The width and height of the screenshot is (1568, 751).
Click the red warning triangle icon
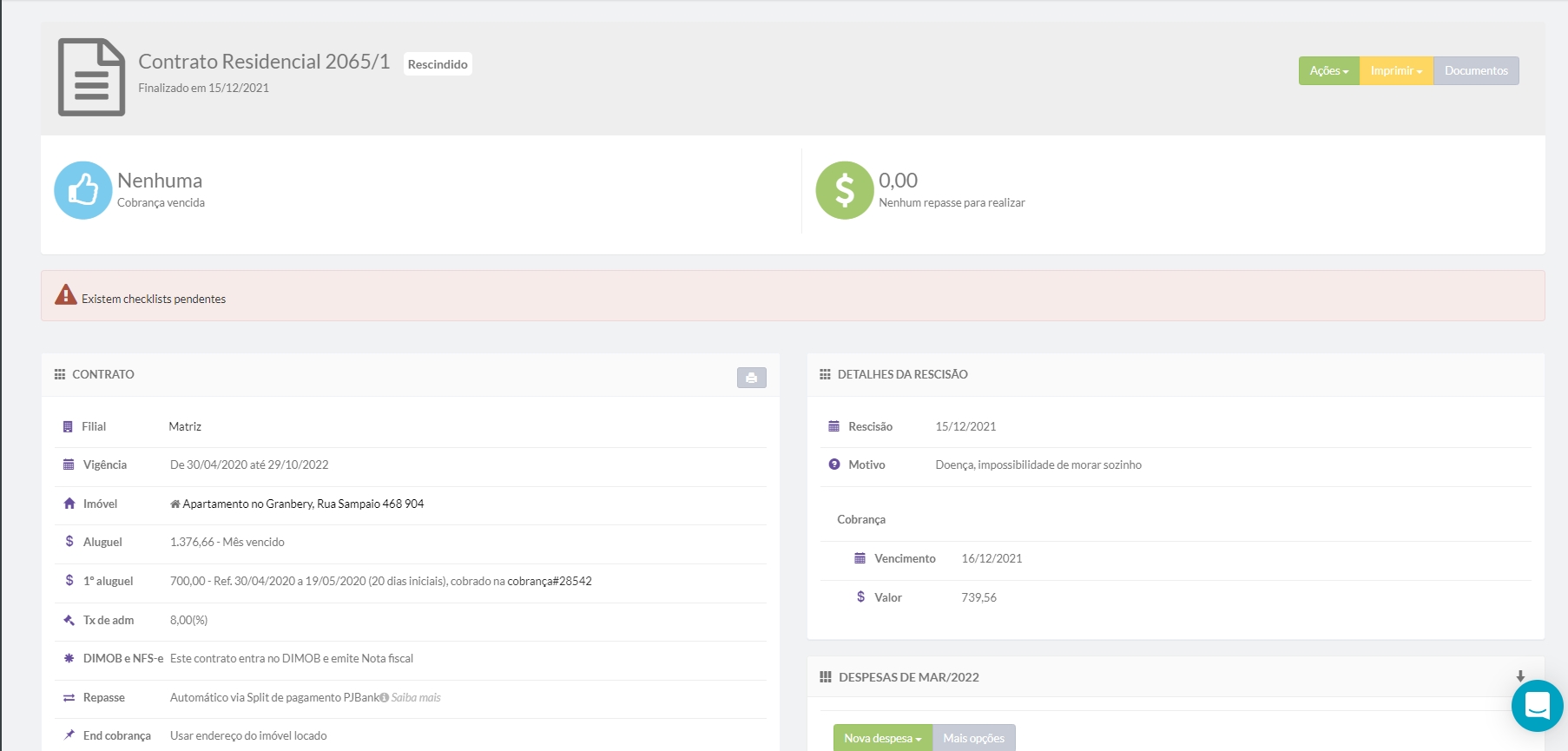point(66,295)
